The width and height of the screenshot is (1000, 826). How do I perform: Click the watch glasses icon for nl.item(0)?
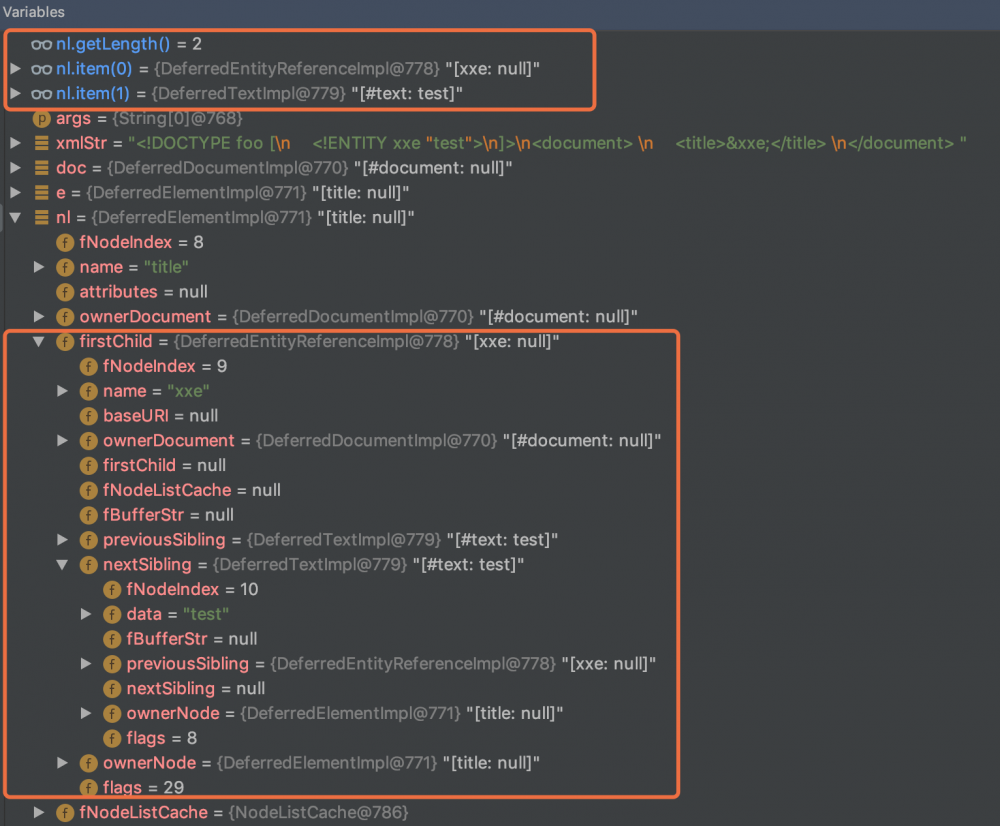(41, 69)
